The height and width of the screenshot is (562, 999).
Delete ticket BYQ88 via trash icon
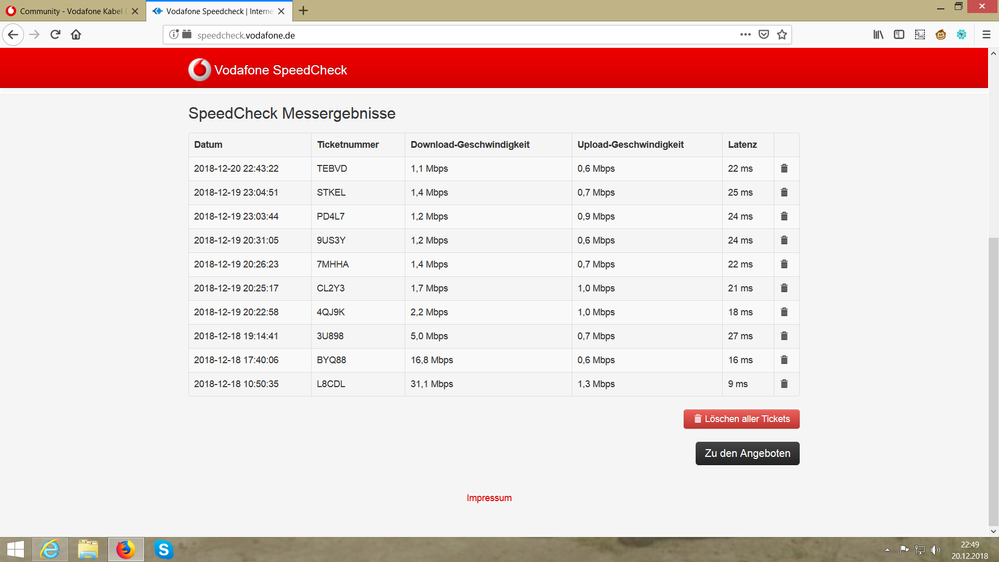pyautogui.click(x=784, y=360)
